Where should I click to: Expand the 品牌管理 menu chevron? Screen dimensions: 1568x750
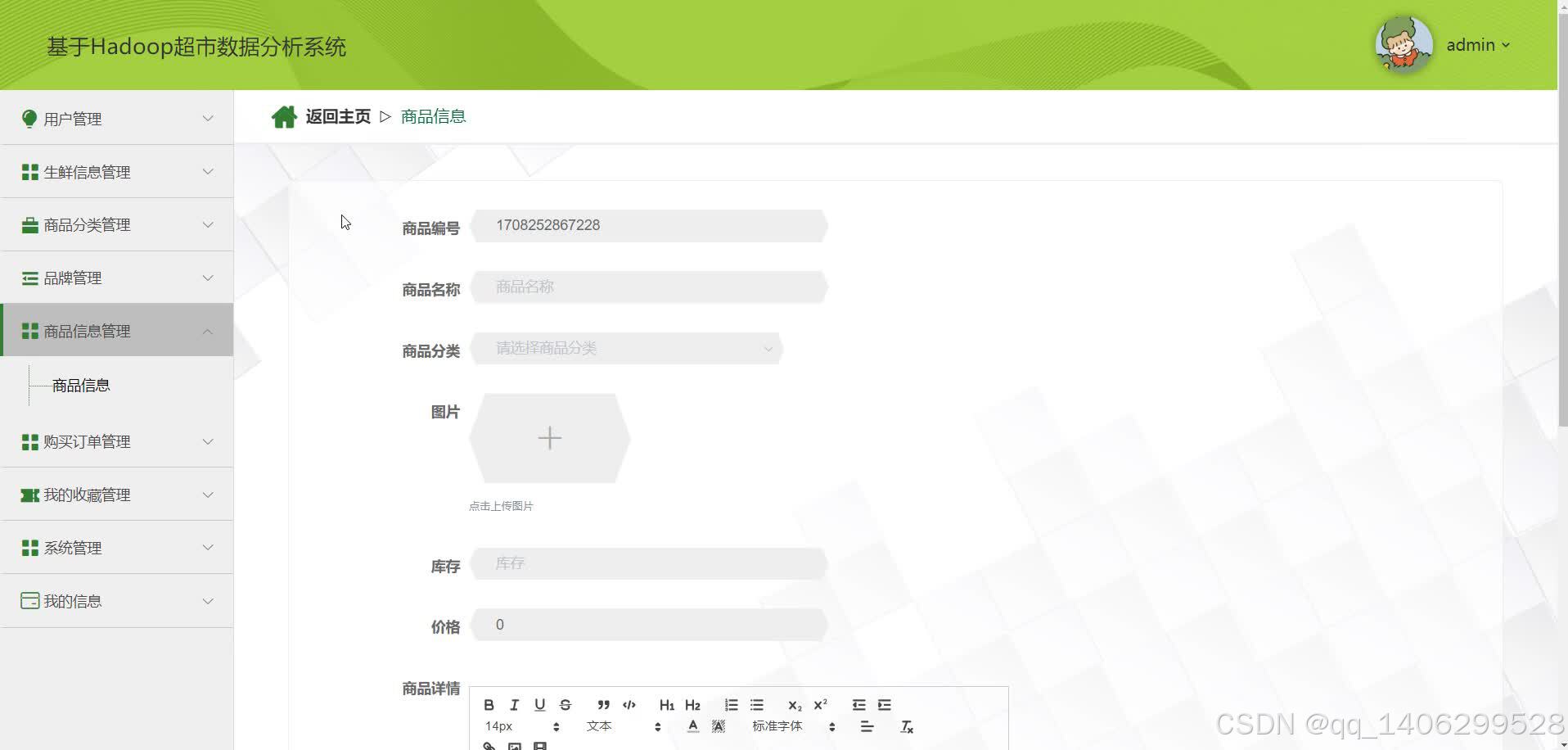coord(208,278)
